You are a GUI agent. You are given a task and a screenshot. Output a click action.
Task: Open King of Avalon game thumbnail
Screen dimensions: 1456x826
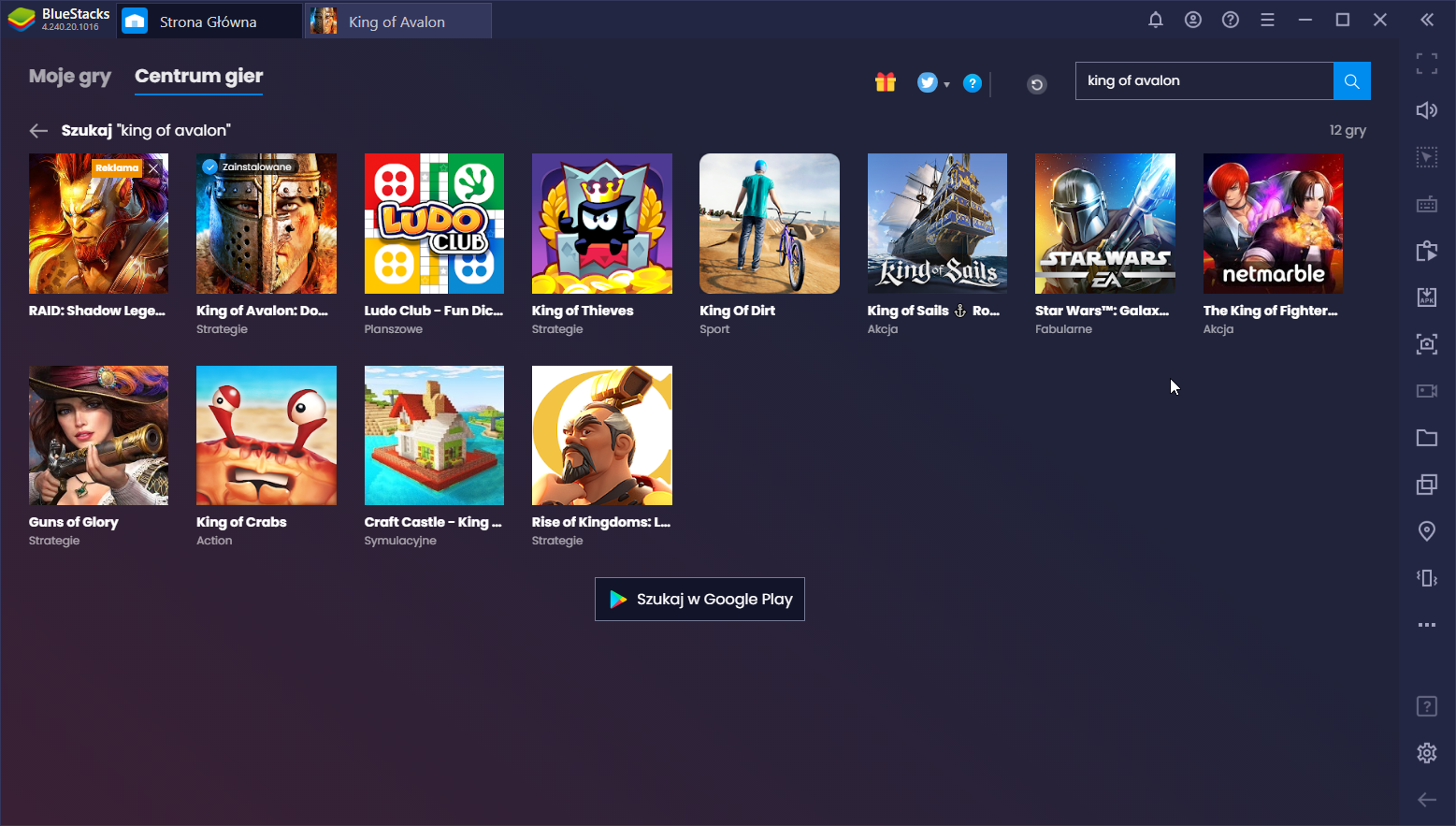[x=267, y=224]
